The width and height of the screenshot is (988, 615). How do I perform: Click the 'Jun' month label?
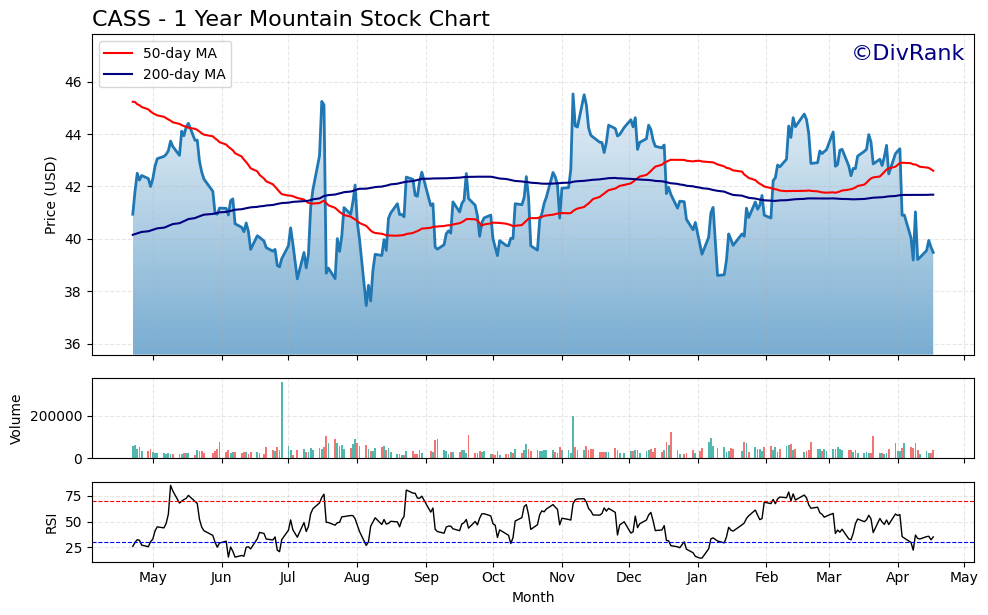tap(221, 577)
